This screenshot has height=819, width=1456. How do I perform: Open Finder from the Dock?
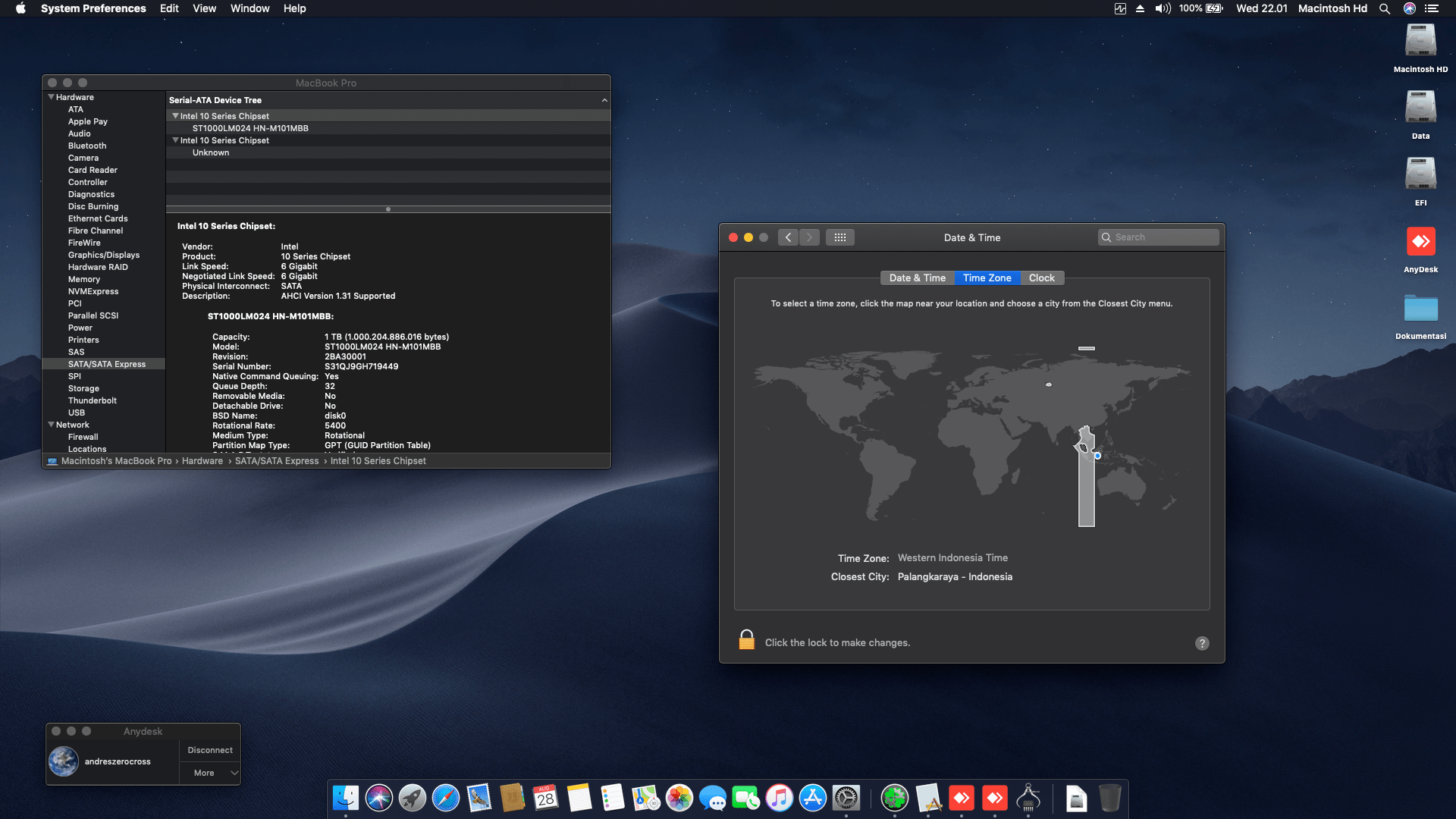346,798
